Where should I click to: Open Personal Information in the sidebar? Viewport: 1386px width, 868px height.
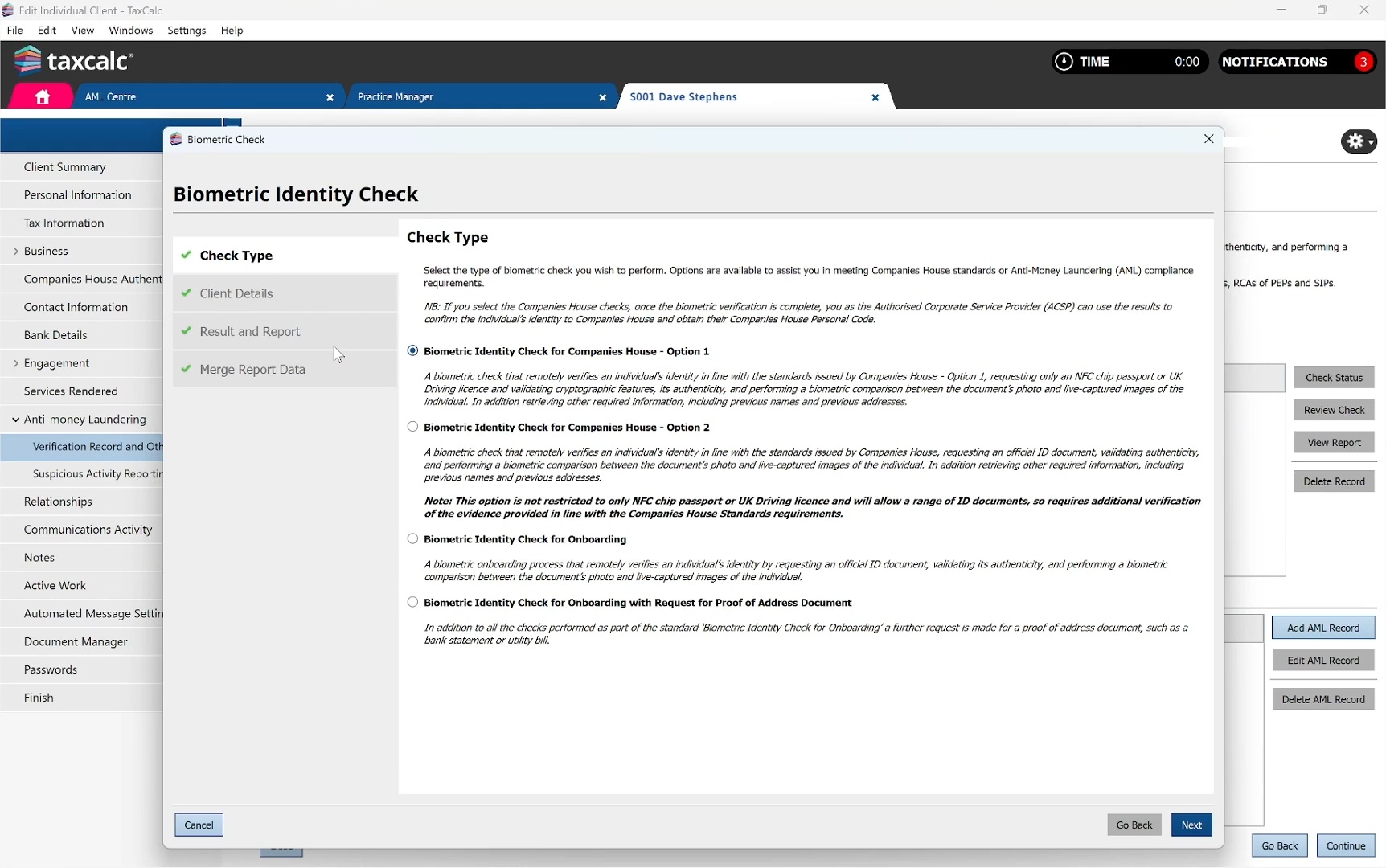(82, 195)
